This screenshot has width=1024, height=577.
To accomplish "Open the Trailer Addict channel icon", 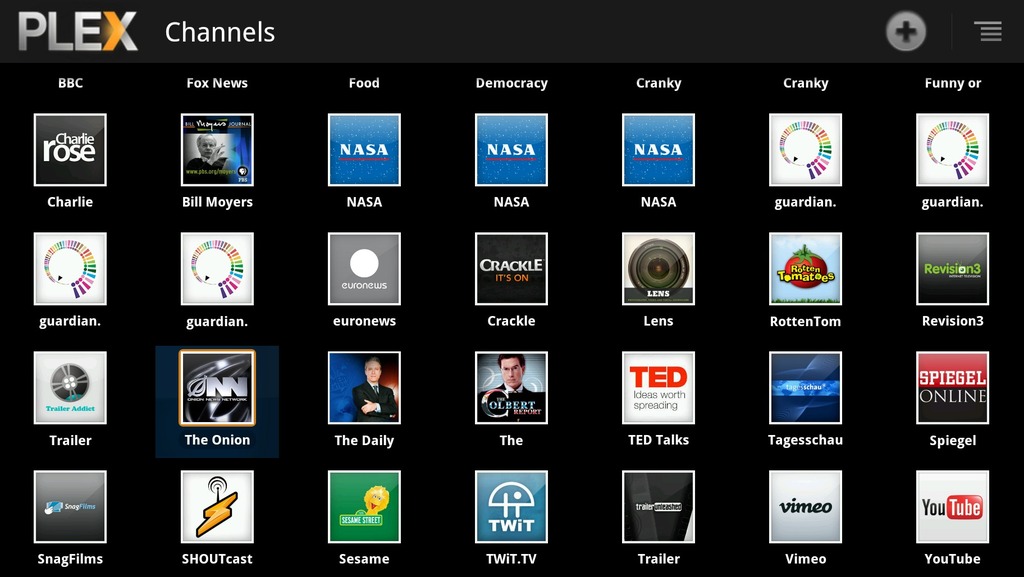I will [70, 388].
